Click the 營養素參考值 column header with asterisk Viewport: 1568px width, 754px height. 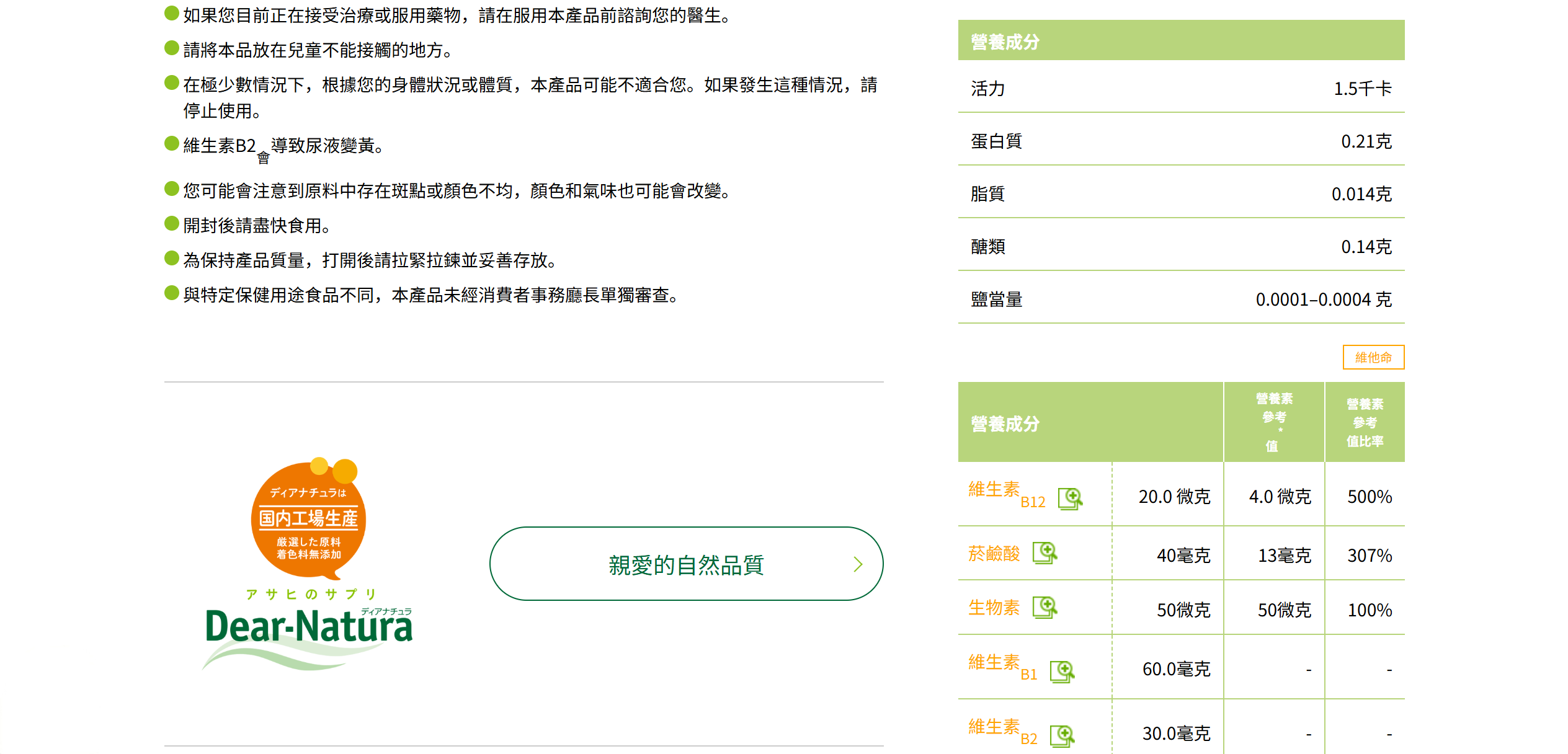click(1274, 422)
